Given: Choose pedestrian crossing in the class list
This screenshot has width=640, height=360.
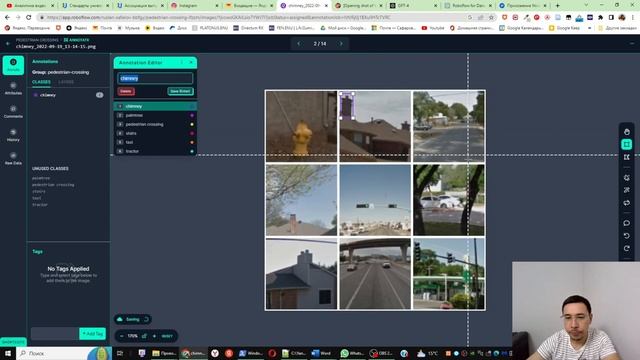Looking at the screenshot, I should click(x=155, y=124).
